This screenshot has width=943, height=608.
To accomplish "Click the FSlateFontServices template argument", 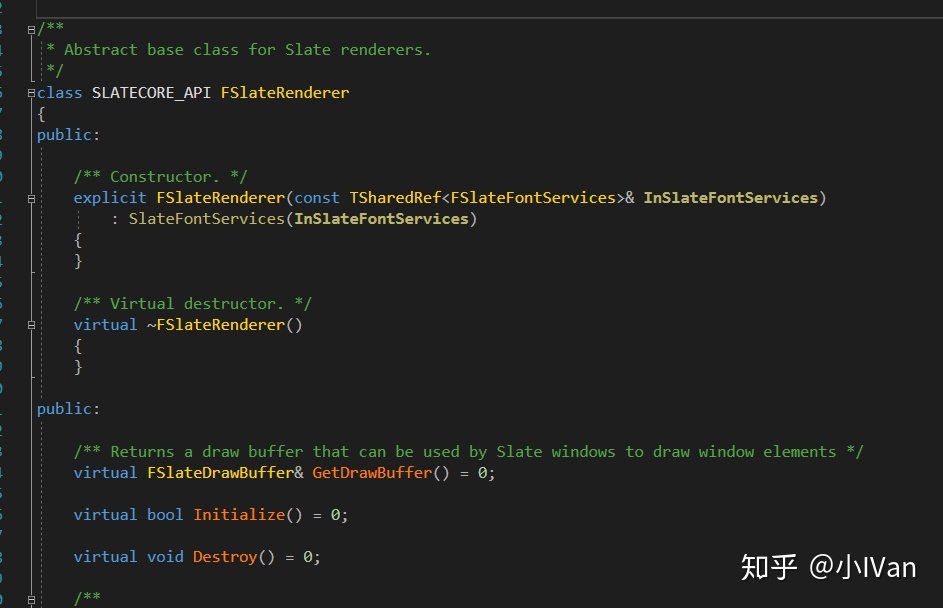I will [533, 198].
